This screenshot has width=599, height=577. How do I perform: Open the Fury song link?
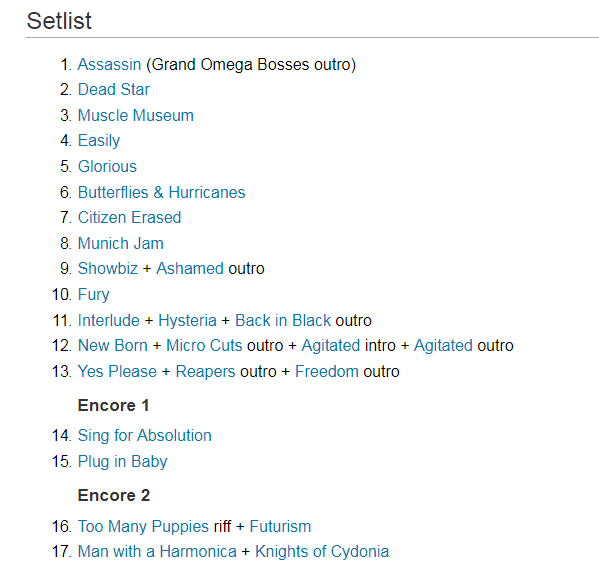[x=94, y=295]
